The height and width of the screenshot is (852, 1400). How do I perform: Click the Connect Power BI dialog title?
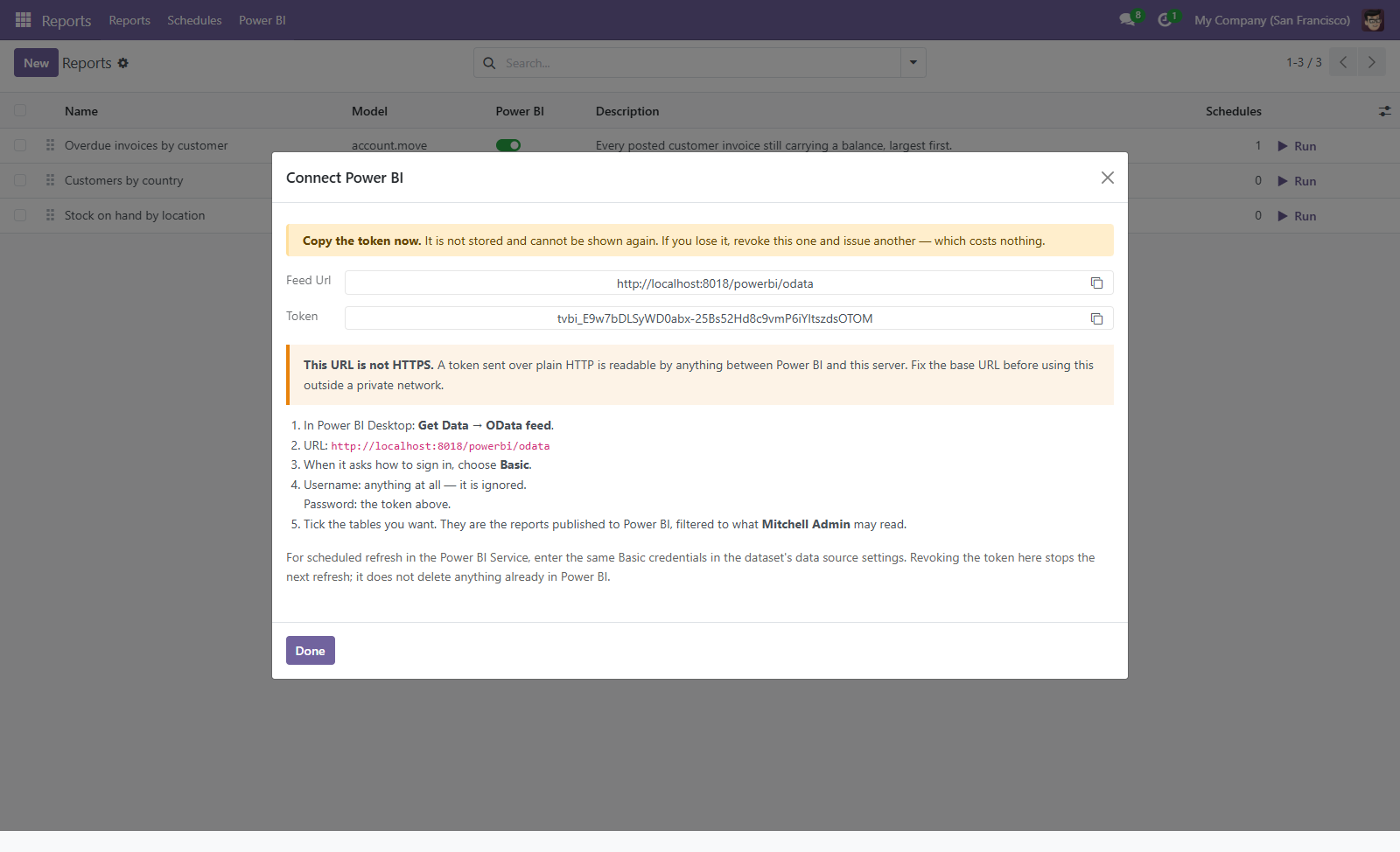pyautogui.click(x=345, y=178)
